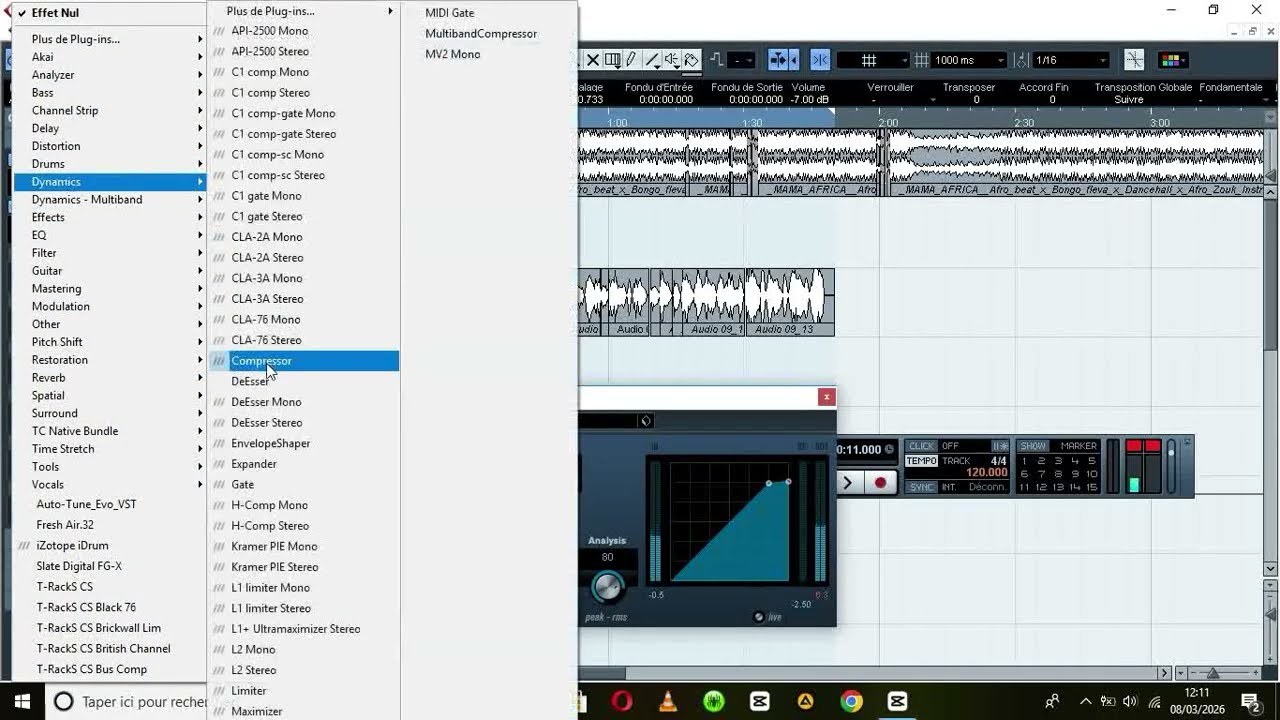Viewport: 1280px width, 720px height.
Task: Open the 1/16 quantize dropdown
Action: 1070,60
